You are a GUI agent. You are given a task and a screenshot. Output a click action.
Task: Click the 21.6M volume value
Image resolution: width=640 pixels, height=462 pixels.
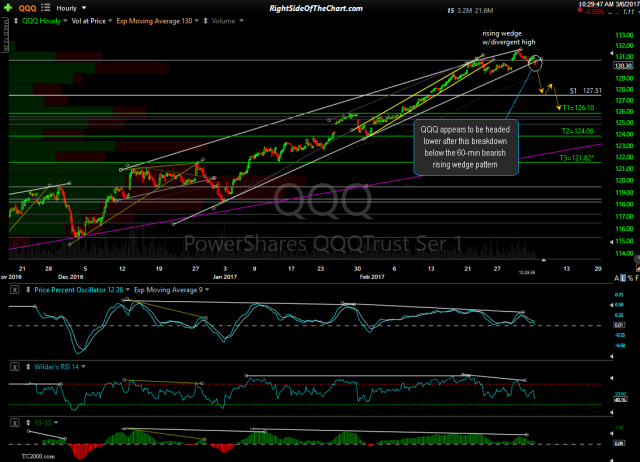[x=484, y=11]
